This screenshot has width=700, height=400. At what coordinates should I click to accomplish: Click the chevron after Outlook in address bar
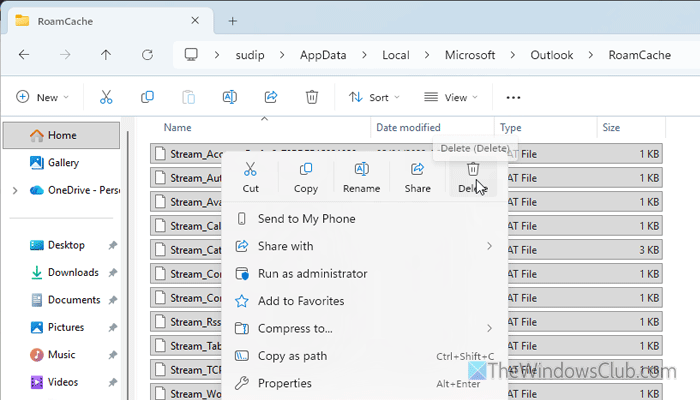591,55
